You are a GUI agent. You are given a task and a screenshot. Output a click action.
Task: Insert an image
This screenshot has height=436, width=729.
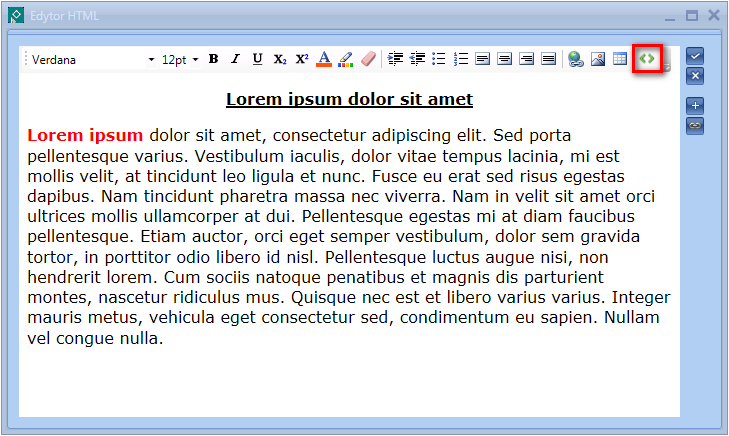coord(598,59)
